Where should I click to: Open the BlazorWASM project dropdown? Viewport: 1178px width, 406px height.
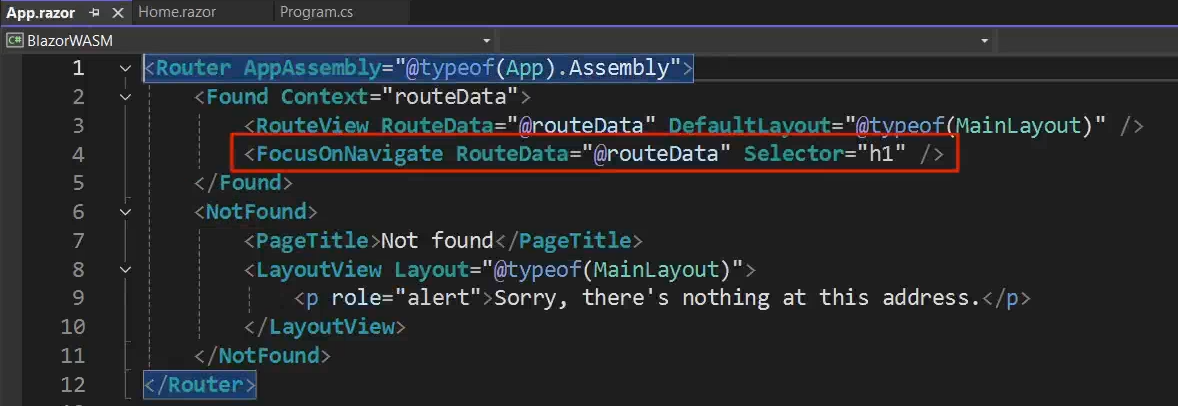point(486,41)
